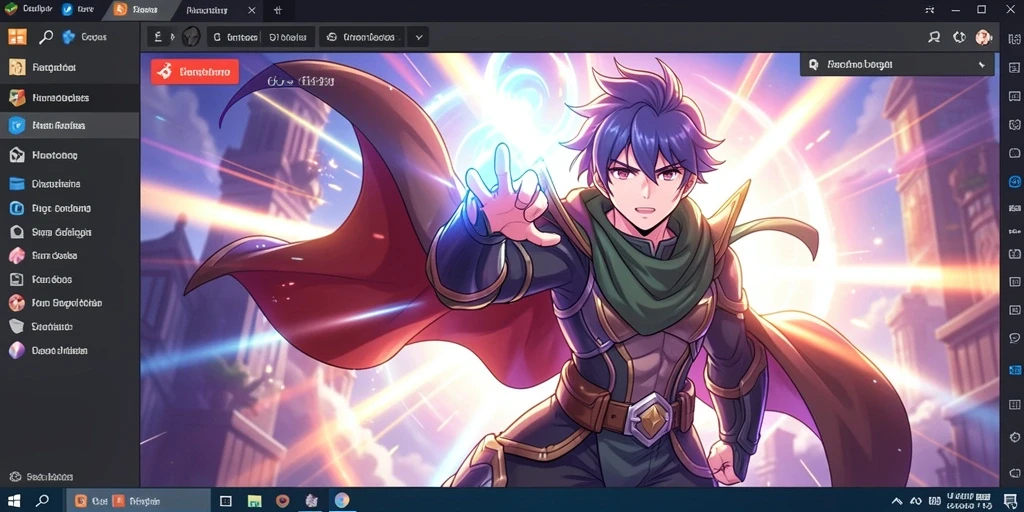Screen dimensions: 1024x512
Task: Open the Windows Start menu
Action: [14, 501]
